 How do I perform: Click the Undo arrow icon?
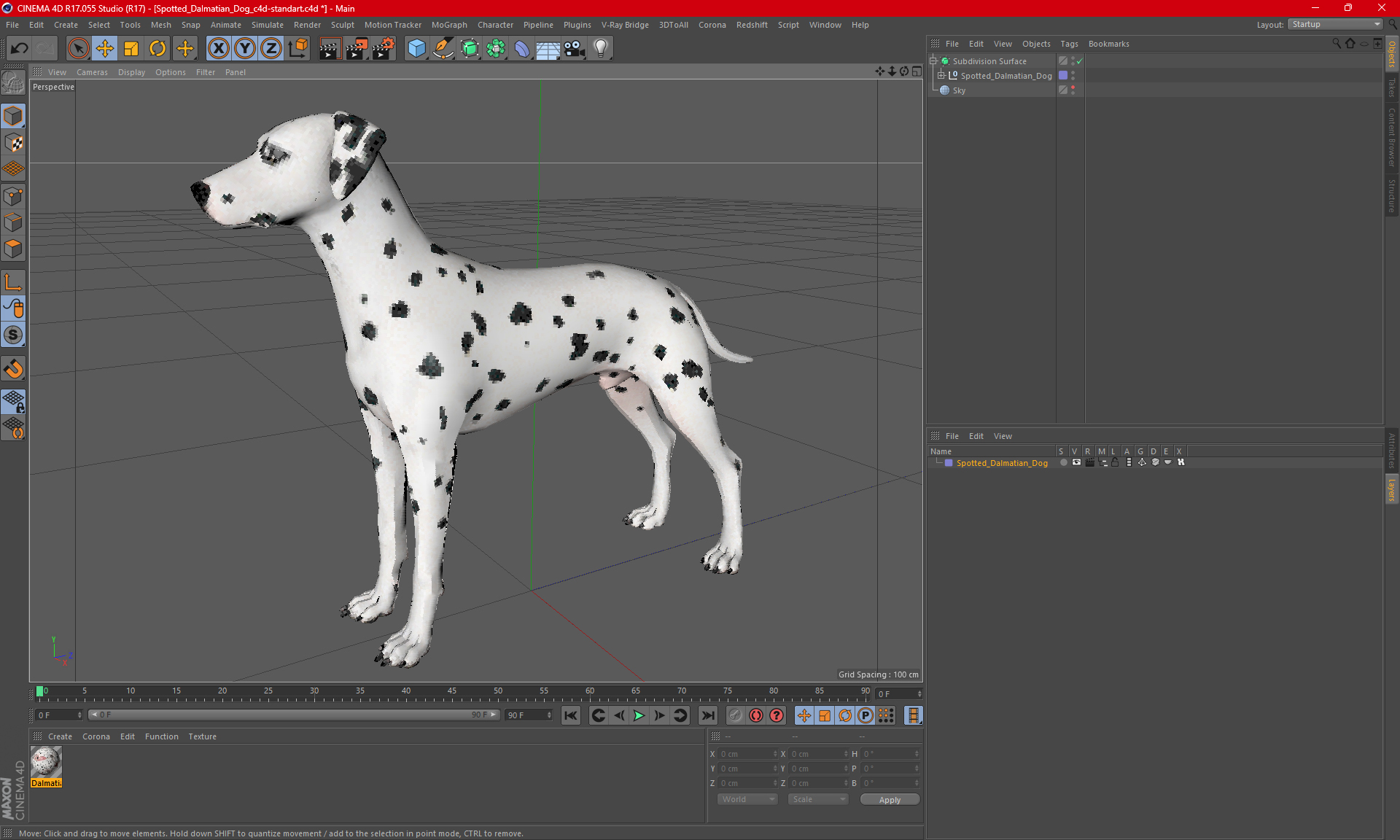(x=19, y=49)
